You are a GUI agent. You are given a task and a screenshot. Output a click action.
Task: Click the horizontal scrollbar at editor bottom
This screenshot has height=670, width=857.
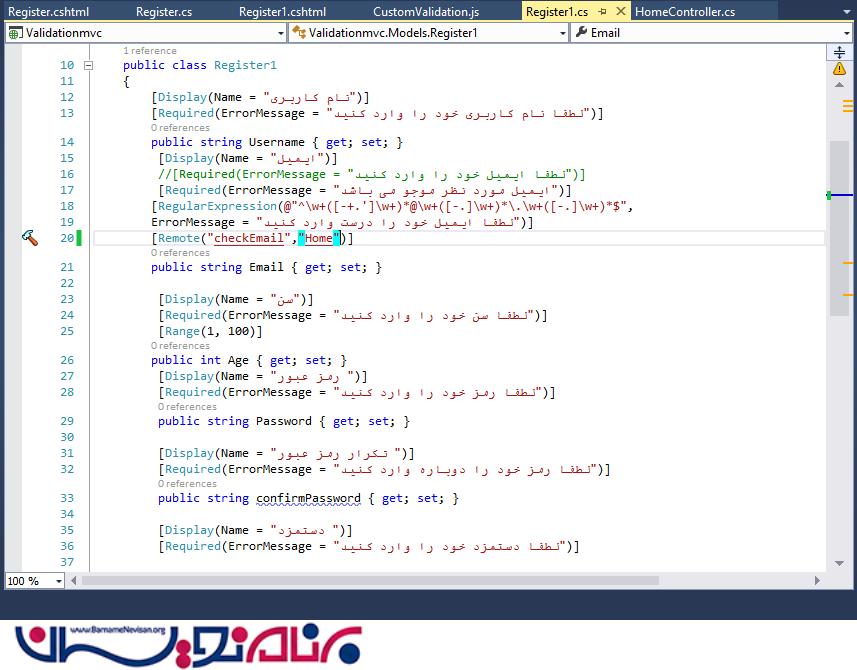click(450, 580)
